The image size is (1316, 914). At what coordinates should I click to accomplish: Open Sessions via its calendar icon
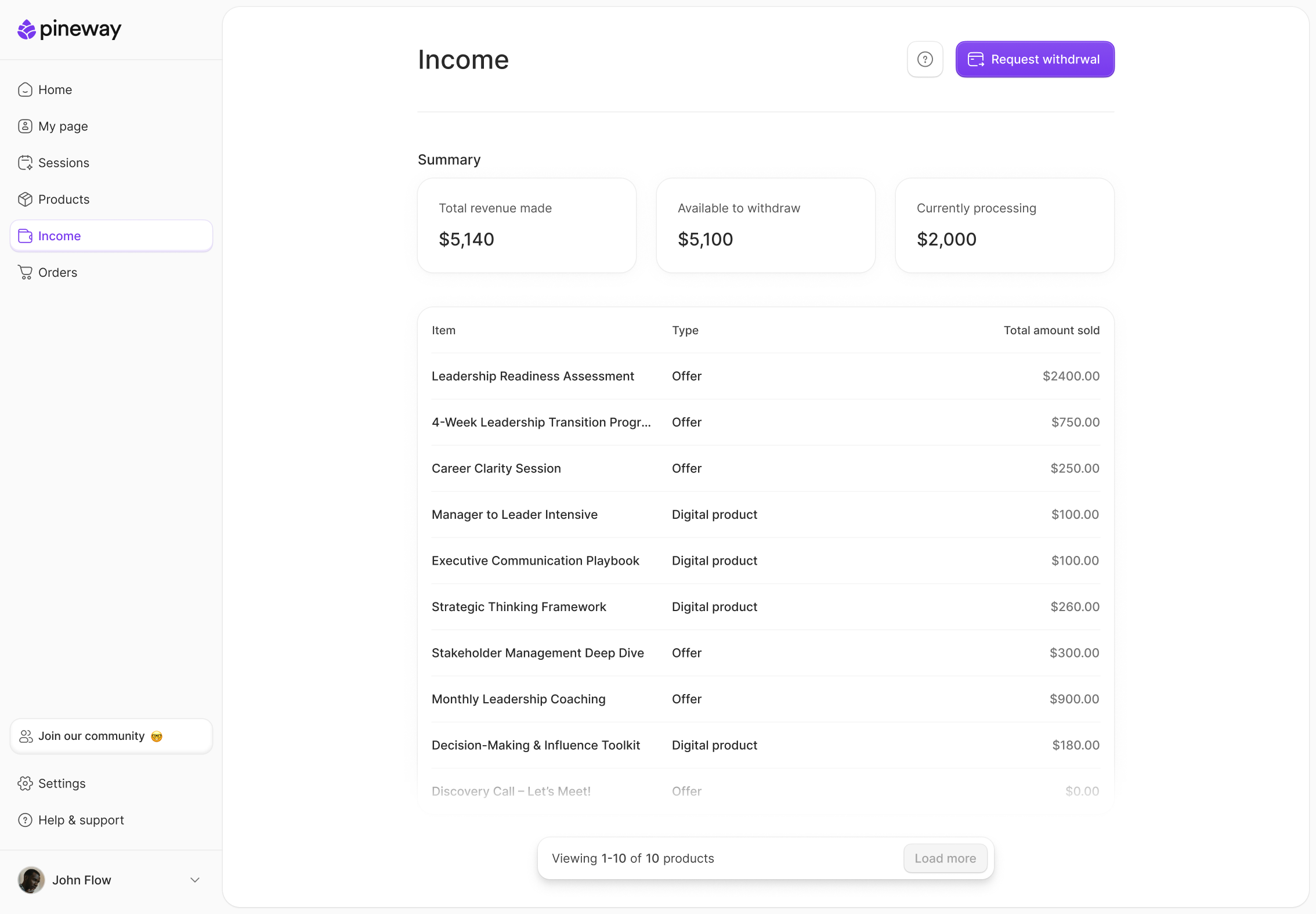click(25, 162)
